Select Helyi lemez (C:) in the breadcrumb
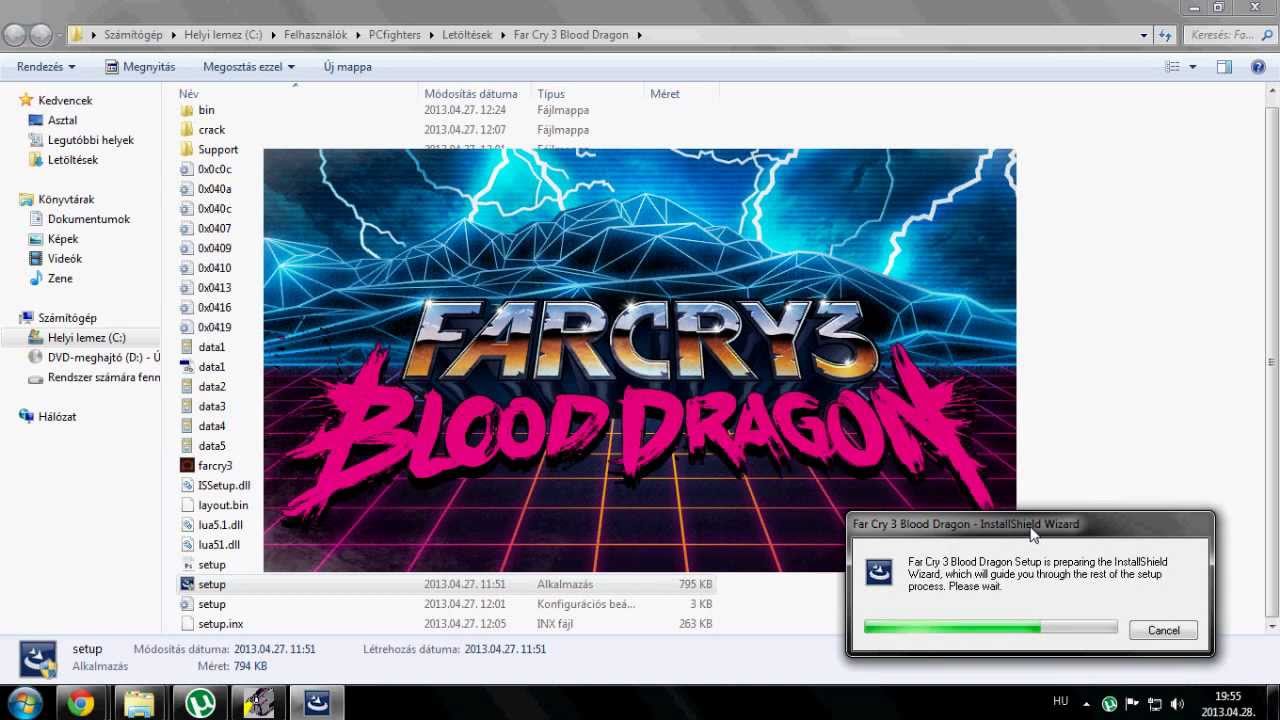The width and height of the screenshot is (1280, 720). 223,35
